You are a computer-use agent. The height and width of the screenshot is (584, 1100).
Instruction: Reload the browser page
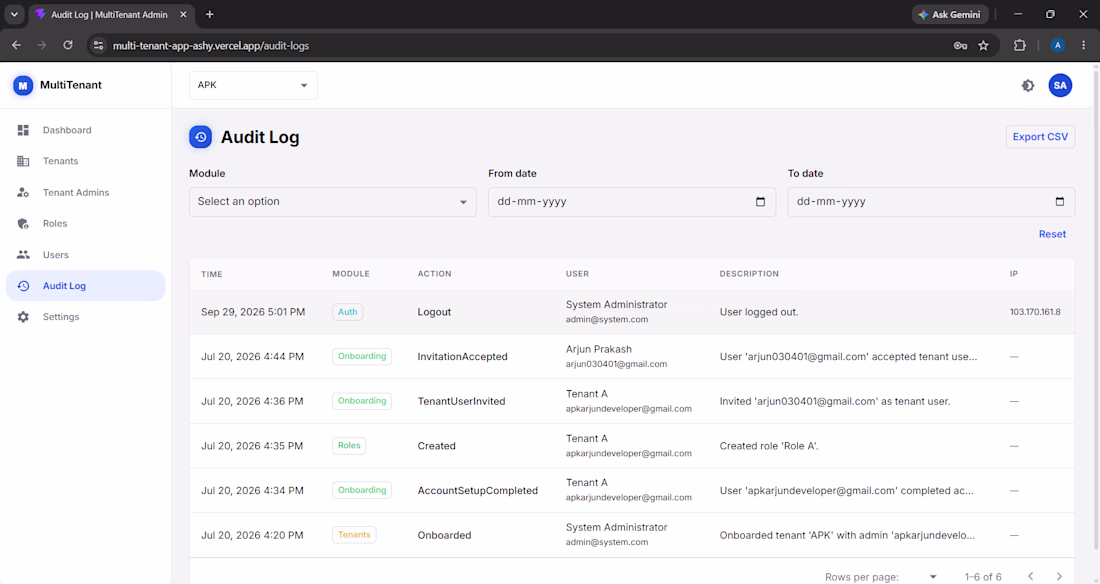pos(68,46)
